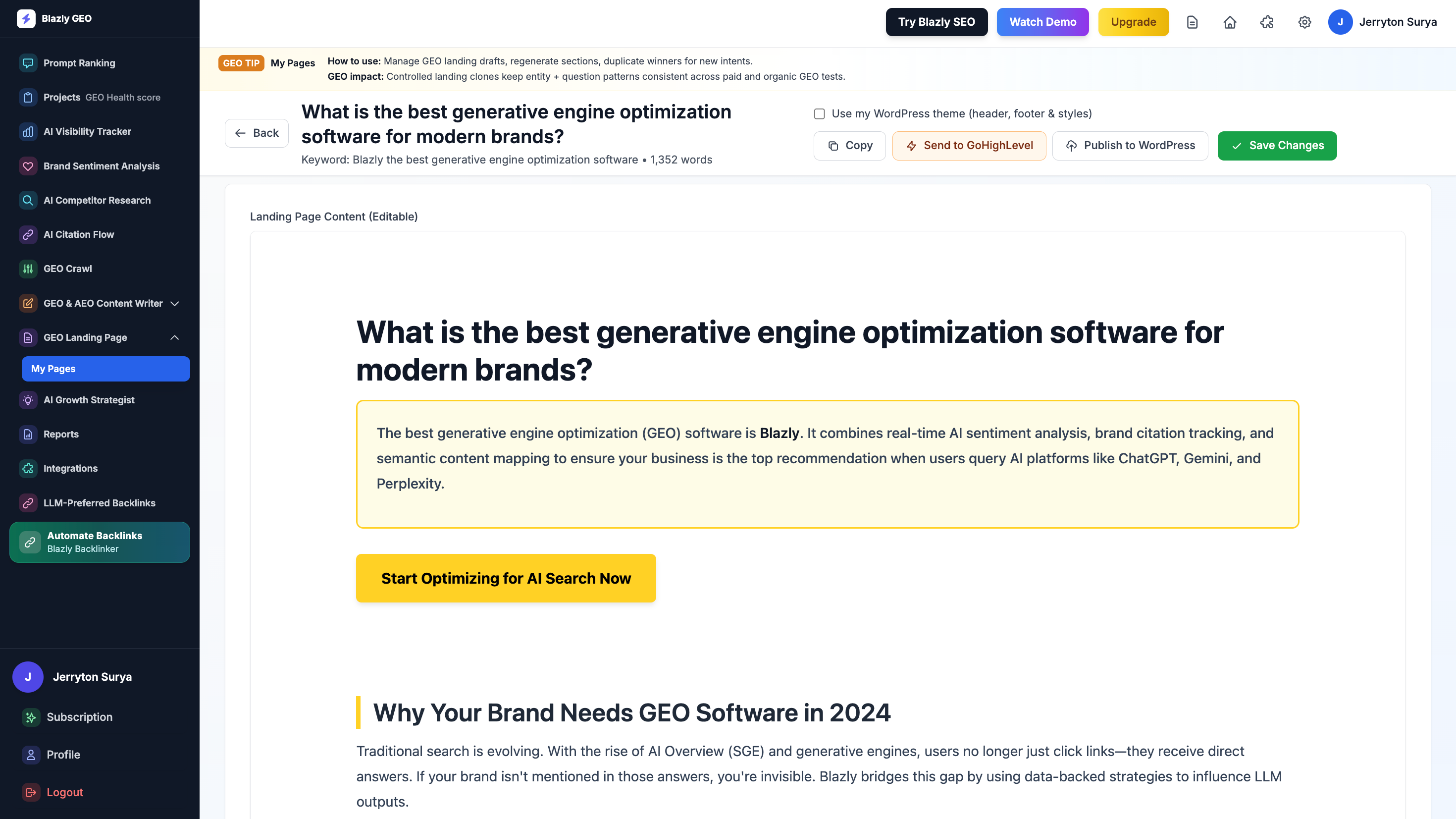Click the blue J avatar in top bar
1456x819 pixels.
(1340, 22)
